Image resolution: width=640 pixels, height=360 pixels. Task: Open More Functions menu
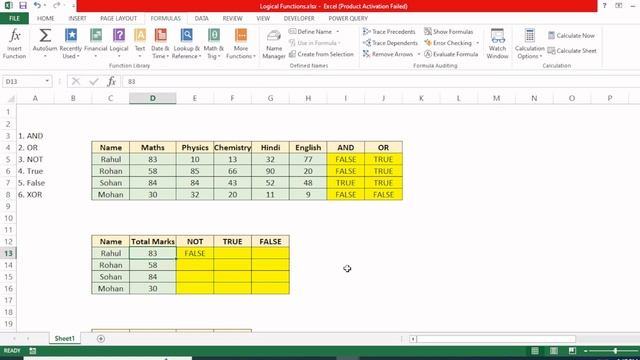pos(241,44)
